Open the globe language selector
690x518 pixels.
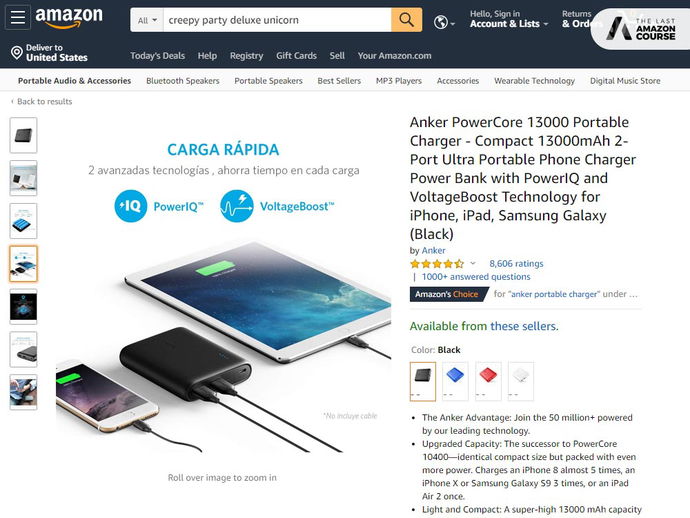442,20
